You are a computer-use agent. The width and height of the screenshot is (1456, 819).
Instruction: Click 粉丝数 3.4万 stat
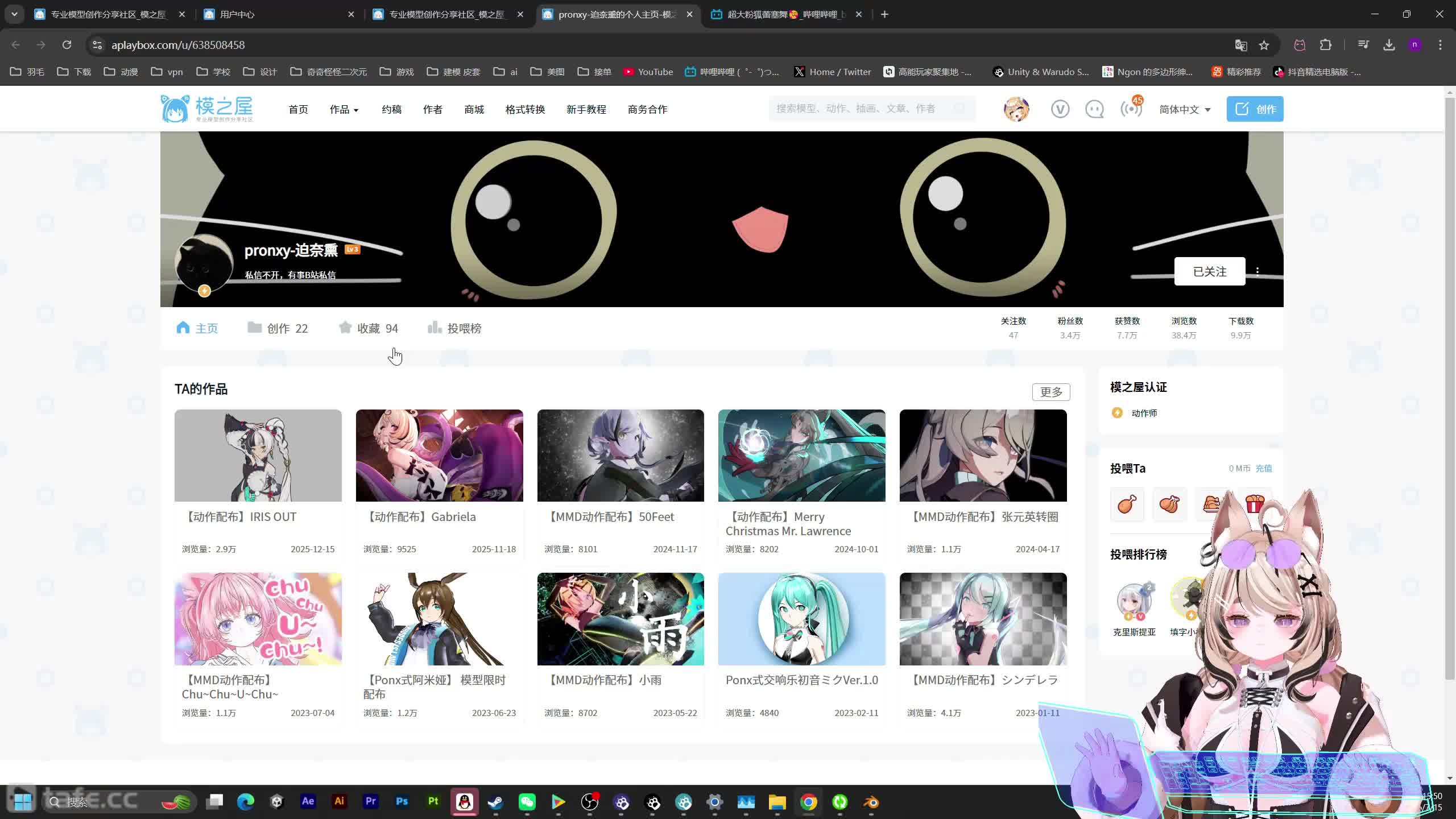pos(1070,328)
